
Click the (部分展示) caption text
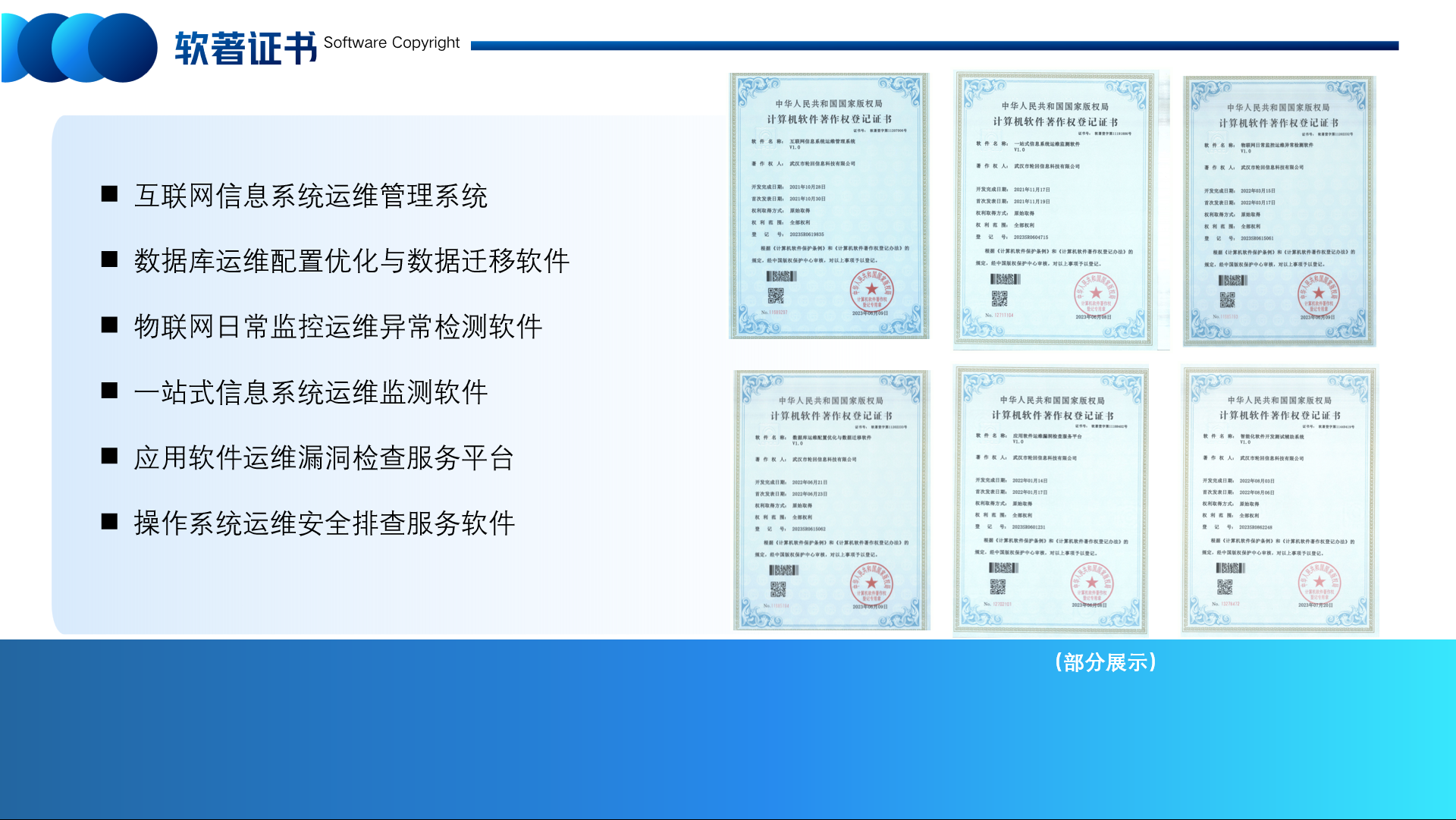tap(1105, 662)
